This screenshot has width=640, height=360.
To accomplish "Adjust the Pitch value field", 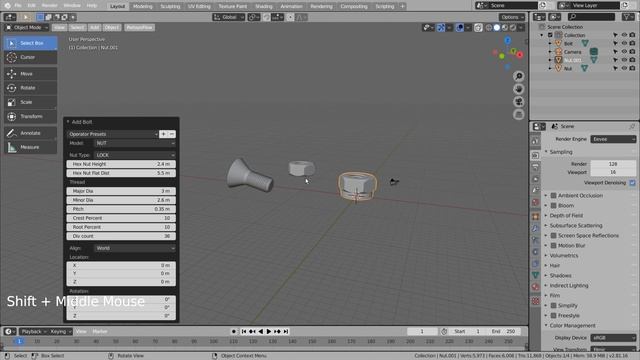I will click(x=121, y=209).
